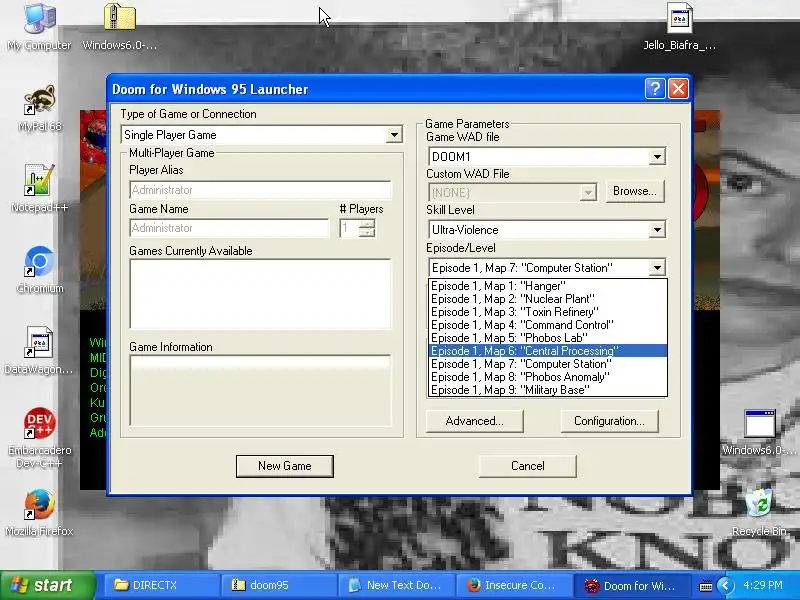
Task: Launch Notepad++ desktop shortcut
Action: (x=39, y=188)
